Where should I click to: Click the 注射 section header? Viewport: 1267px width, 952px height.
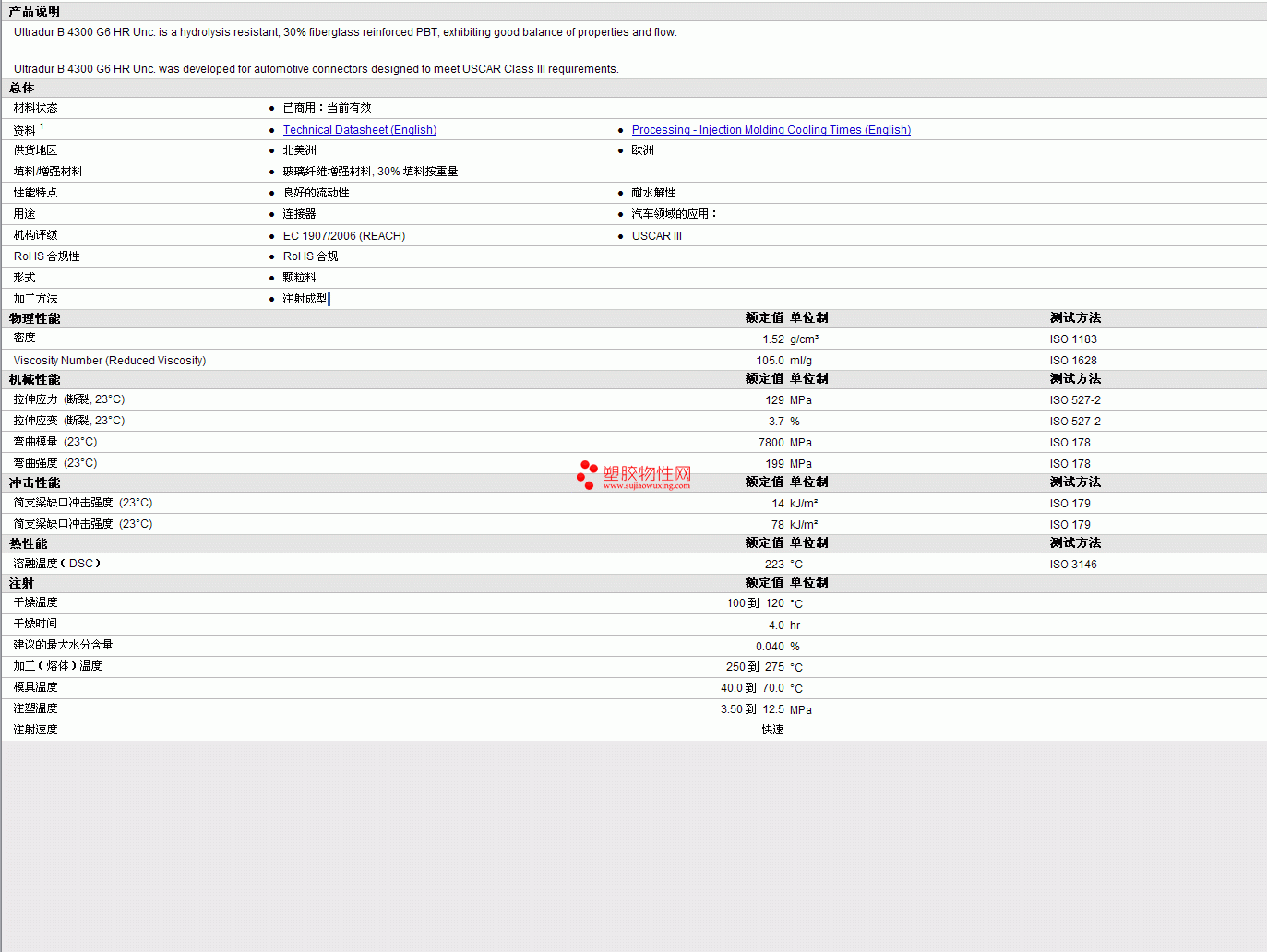[x=22, y=583]
